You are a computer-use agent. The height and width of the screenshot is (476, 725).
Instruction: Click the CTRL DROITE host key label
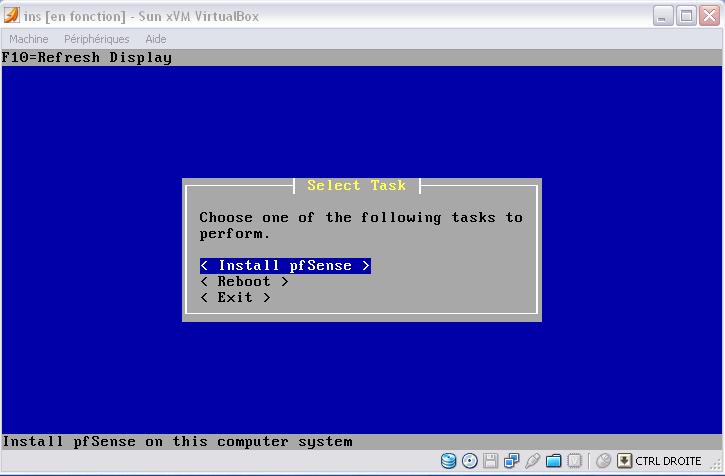pos(668,461)
